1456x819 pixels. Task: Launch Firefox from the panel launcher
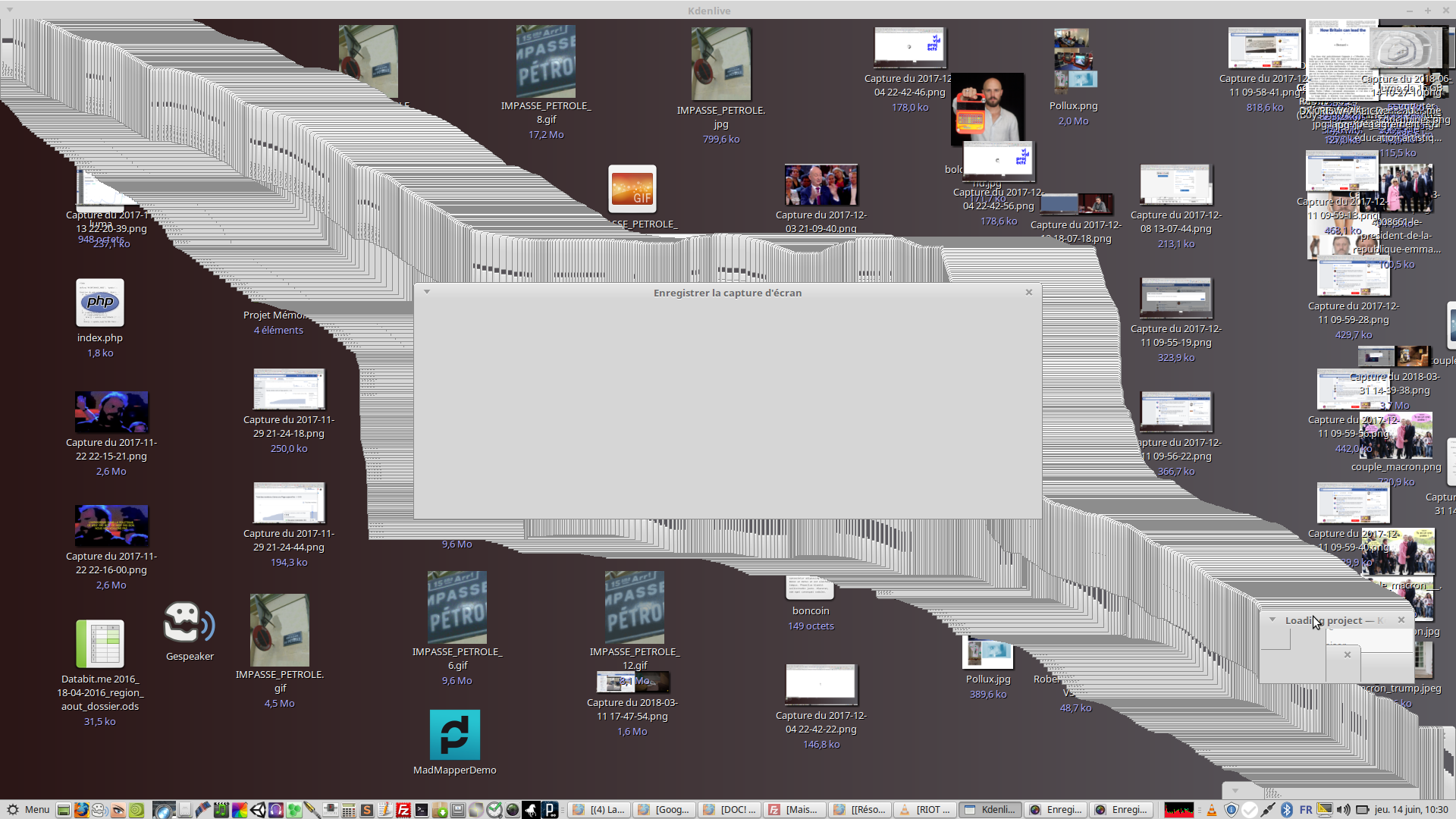tap(81, 810)
